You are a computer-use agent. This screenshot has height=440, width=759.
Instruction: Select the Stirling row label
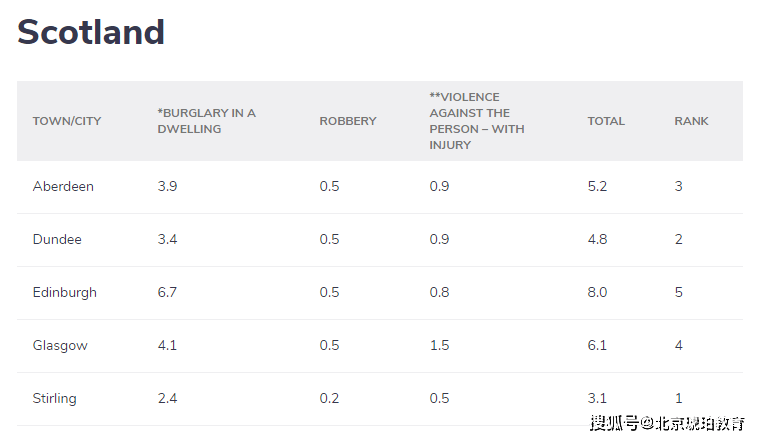point(55,399)
